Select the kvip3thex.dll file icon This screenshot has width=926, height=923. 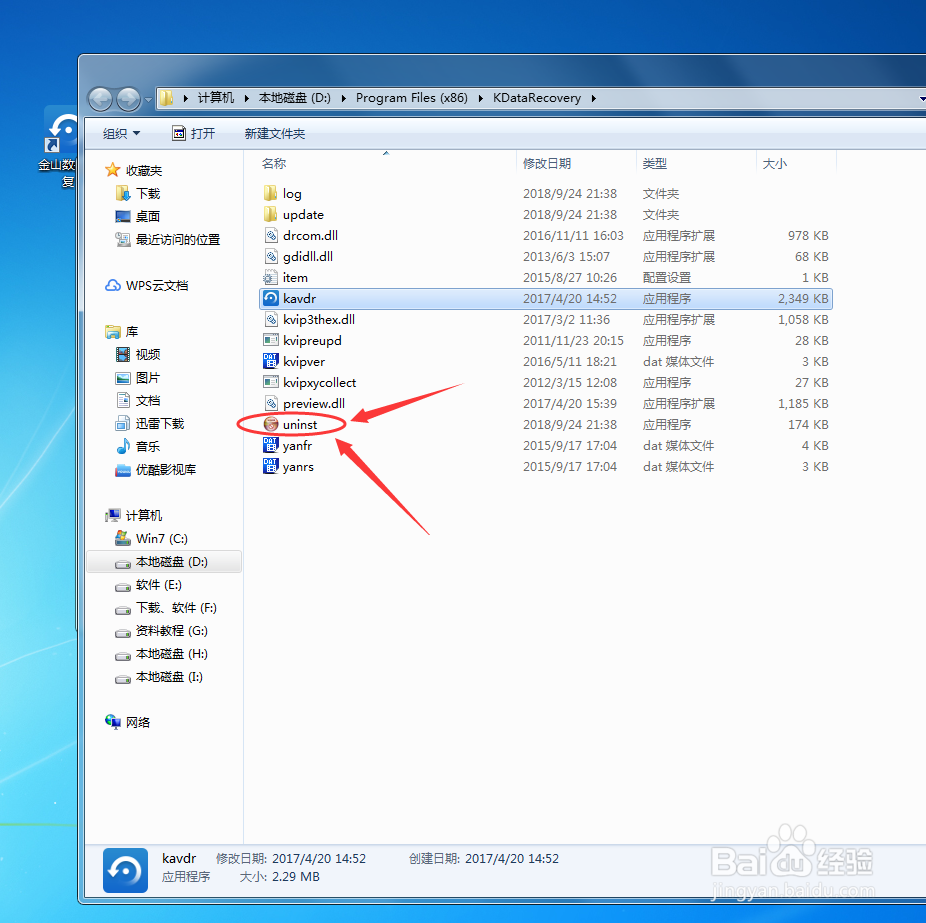[x=270, y=319]
